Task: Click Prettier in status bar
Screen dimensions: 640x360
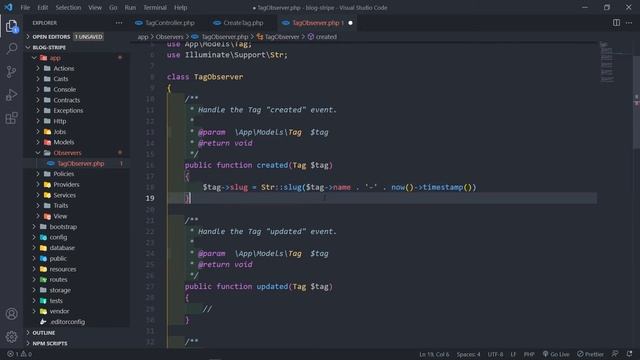Action: [x=590, y=354]
